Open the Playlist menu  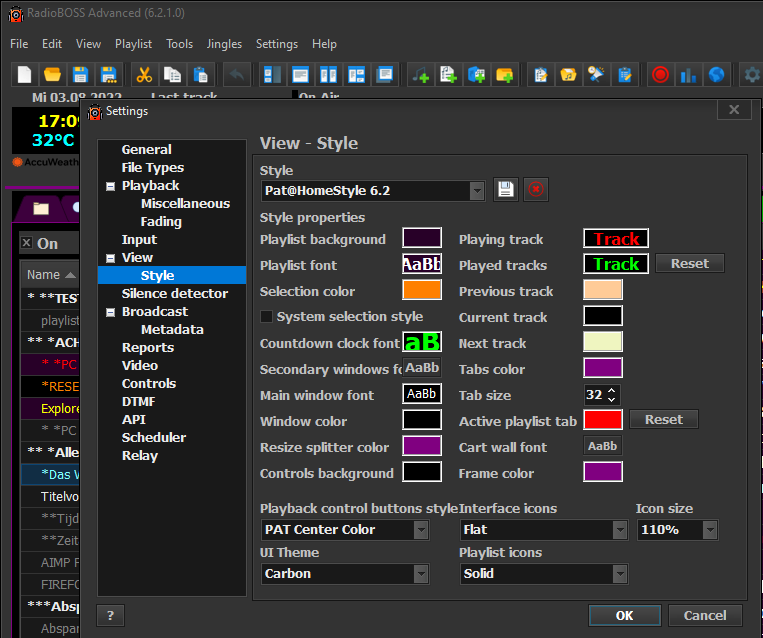click(133, 44)
